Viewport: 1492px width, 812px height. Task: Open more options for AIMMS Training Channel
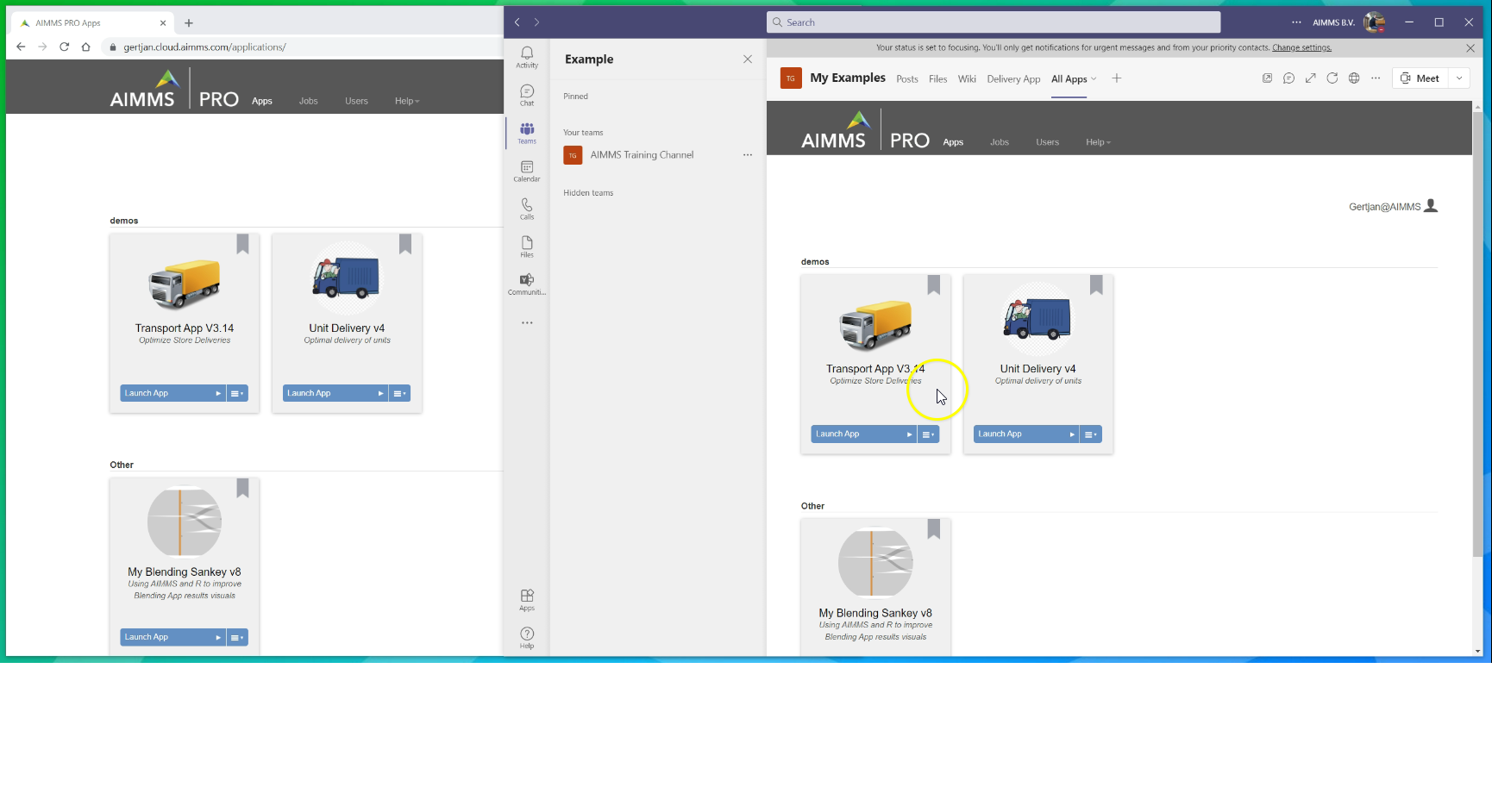(x=748, y=155)
